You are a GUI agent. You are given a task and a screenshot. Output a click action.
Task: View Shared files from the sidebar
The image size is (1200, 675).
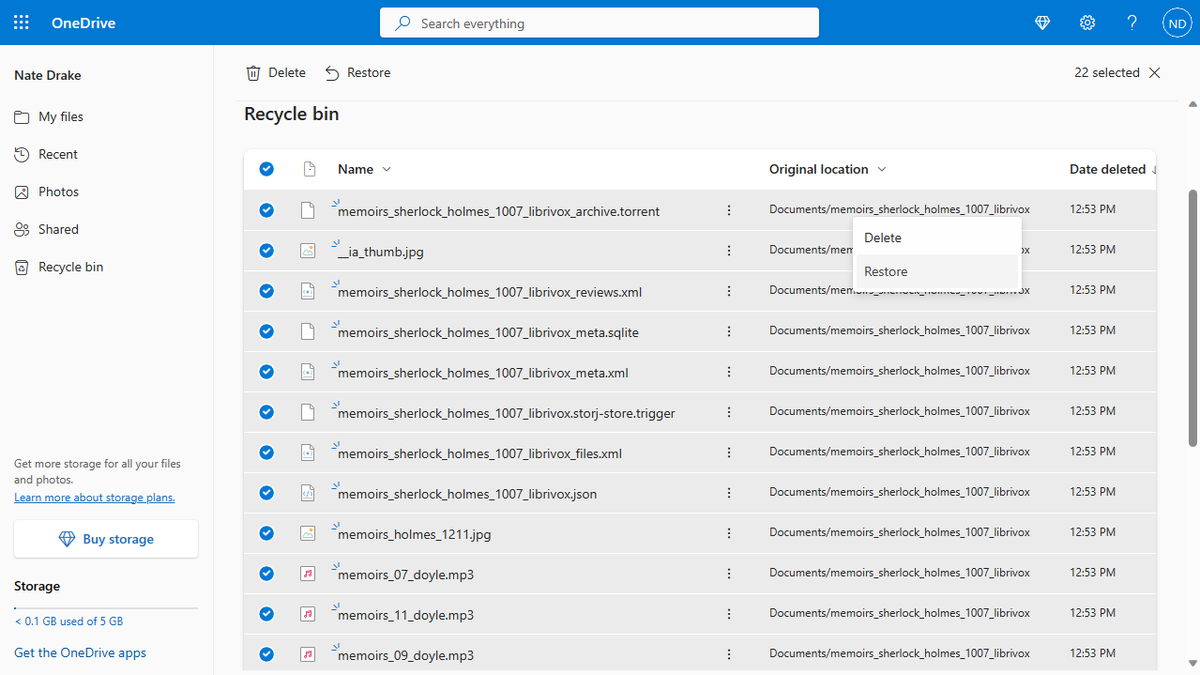[56, 228]
